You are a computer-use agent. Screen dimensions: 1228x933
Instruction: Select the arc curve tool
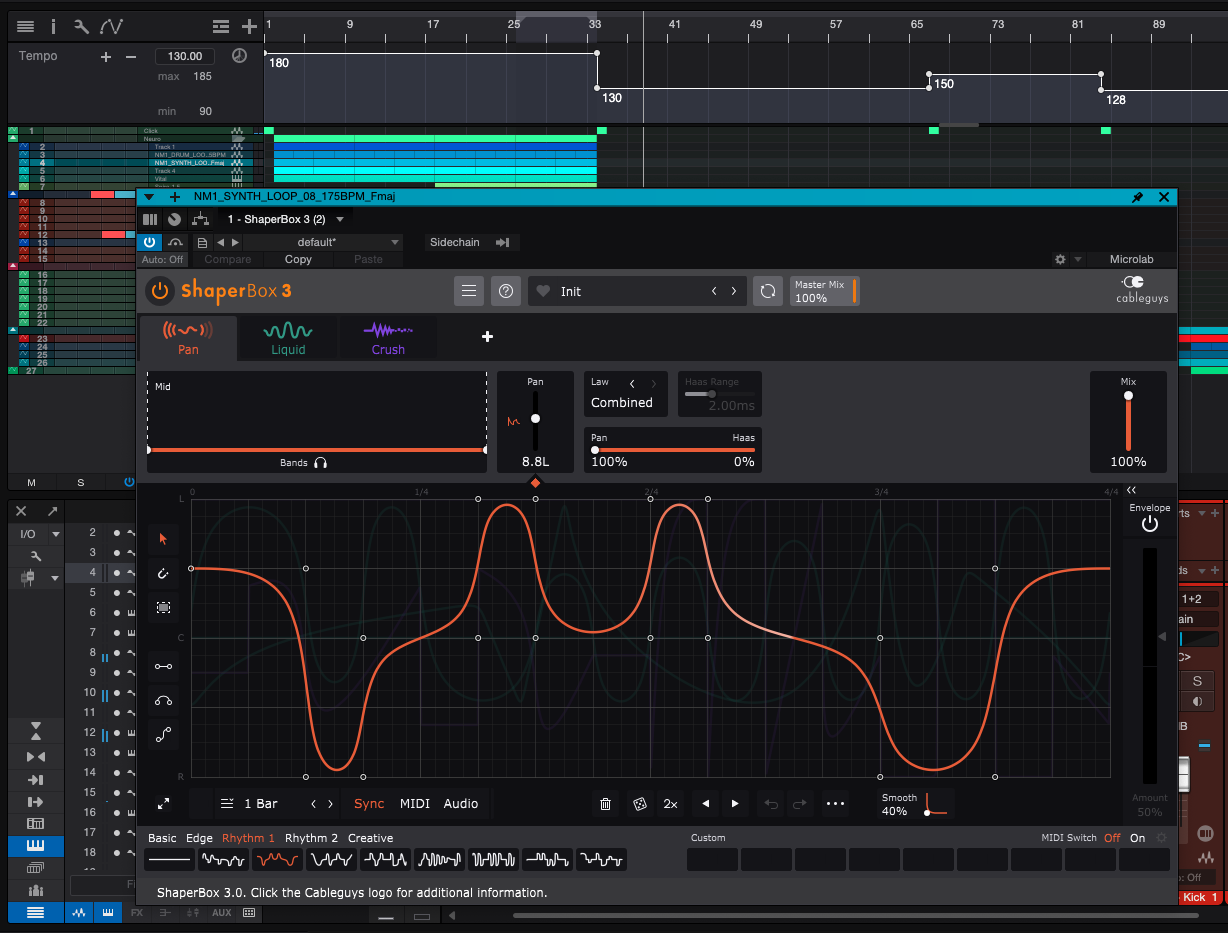[x=163, y=700]
